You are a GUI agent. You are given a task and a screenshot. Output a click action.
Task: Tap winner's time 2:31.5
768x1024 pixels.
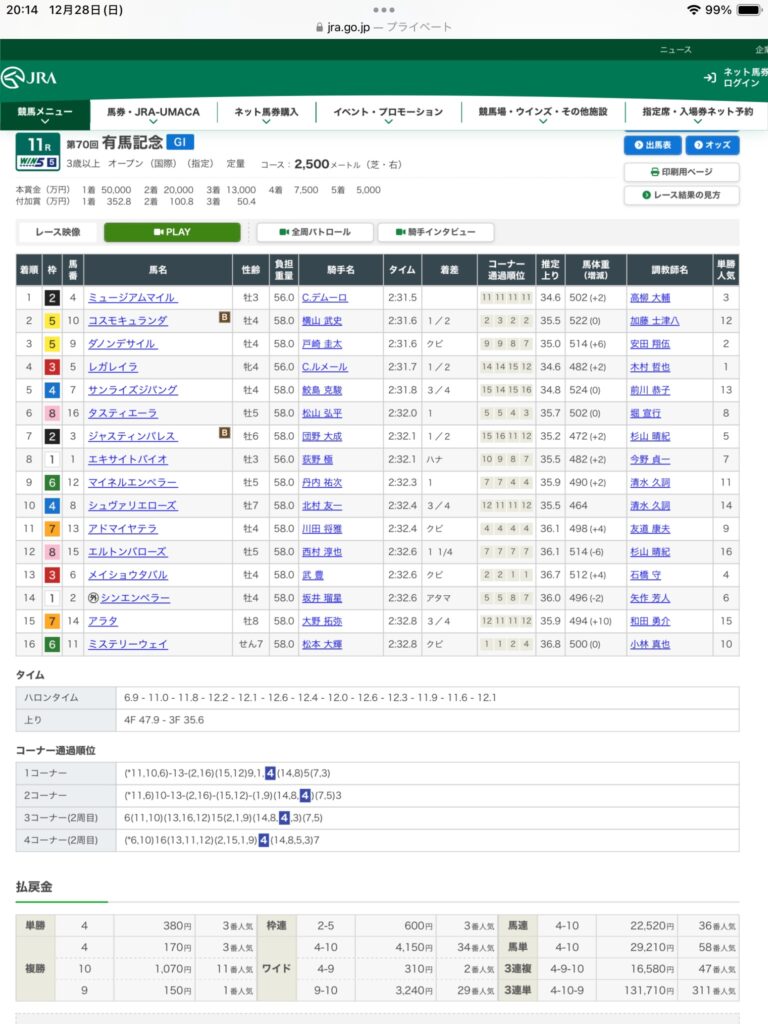402,298
